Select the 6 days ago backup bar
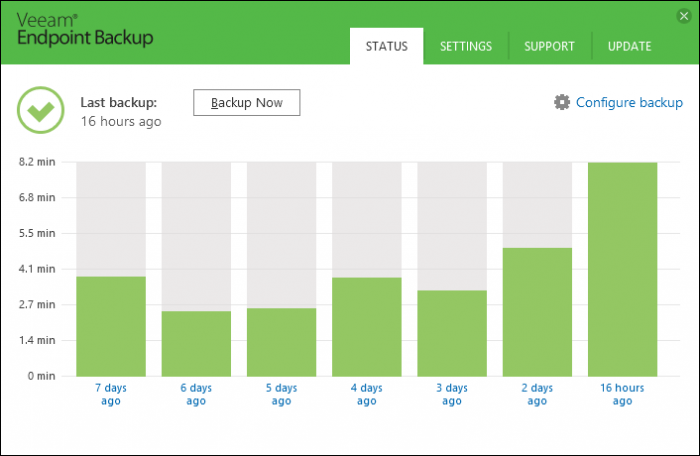700x456 pixels. tap(196, 343)
